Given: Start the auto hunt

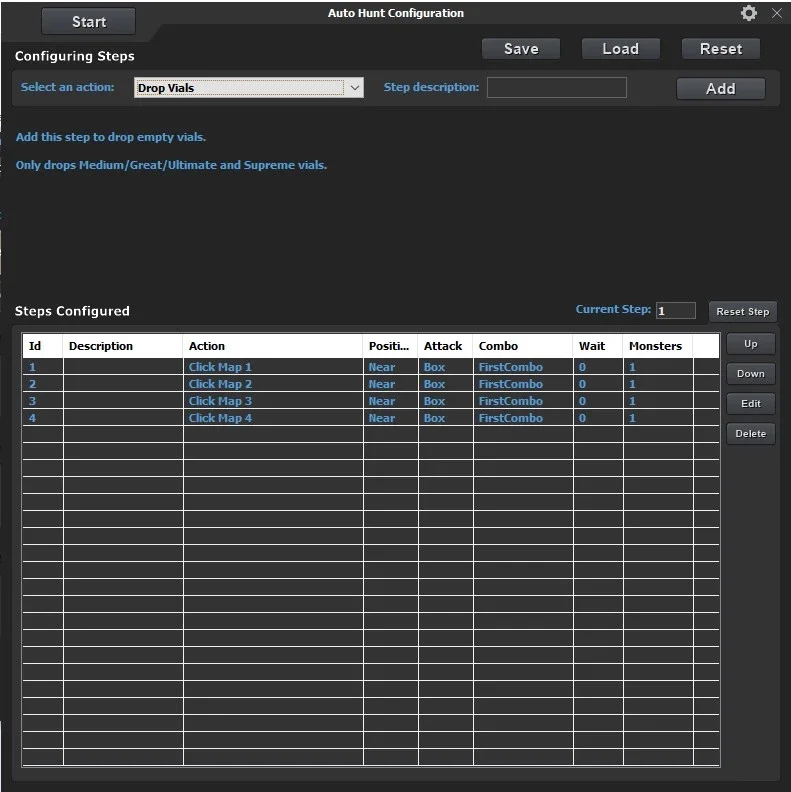Looking at the screenshot, I should (88, 22).
